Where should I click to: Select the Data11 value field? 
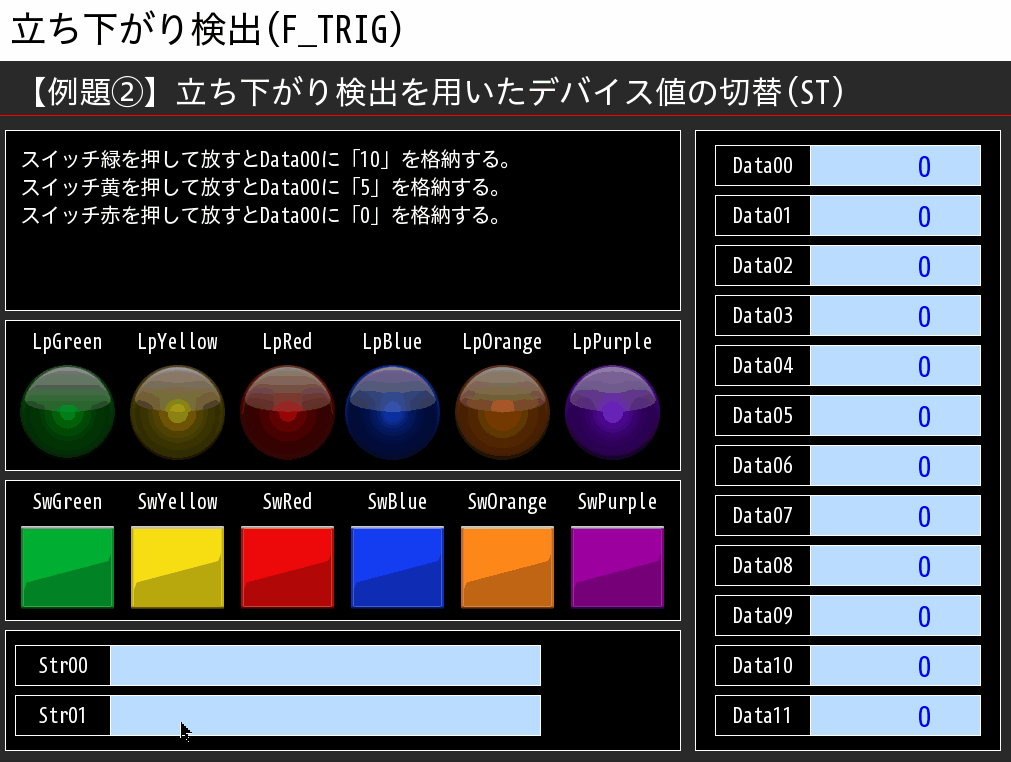pyautogui.click(x=895, y=716)
